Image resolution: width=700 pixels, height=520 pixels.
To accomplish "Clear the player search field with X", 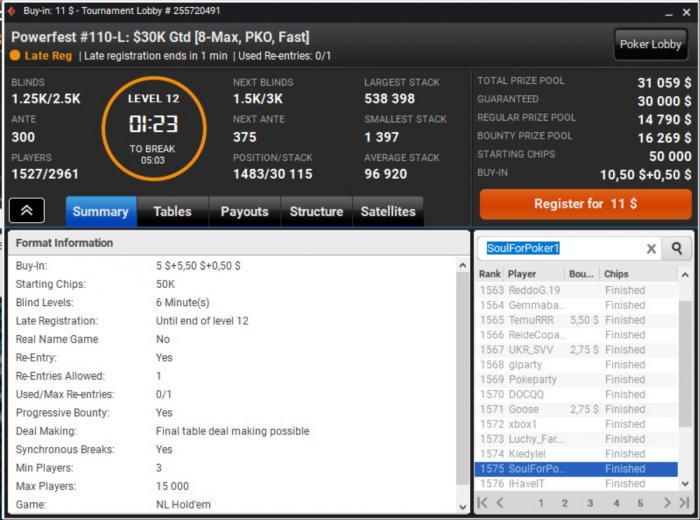I will (x=651, y=249).
